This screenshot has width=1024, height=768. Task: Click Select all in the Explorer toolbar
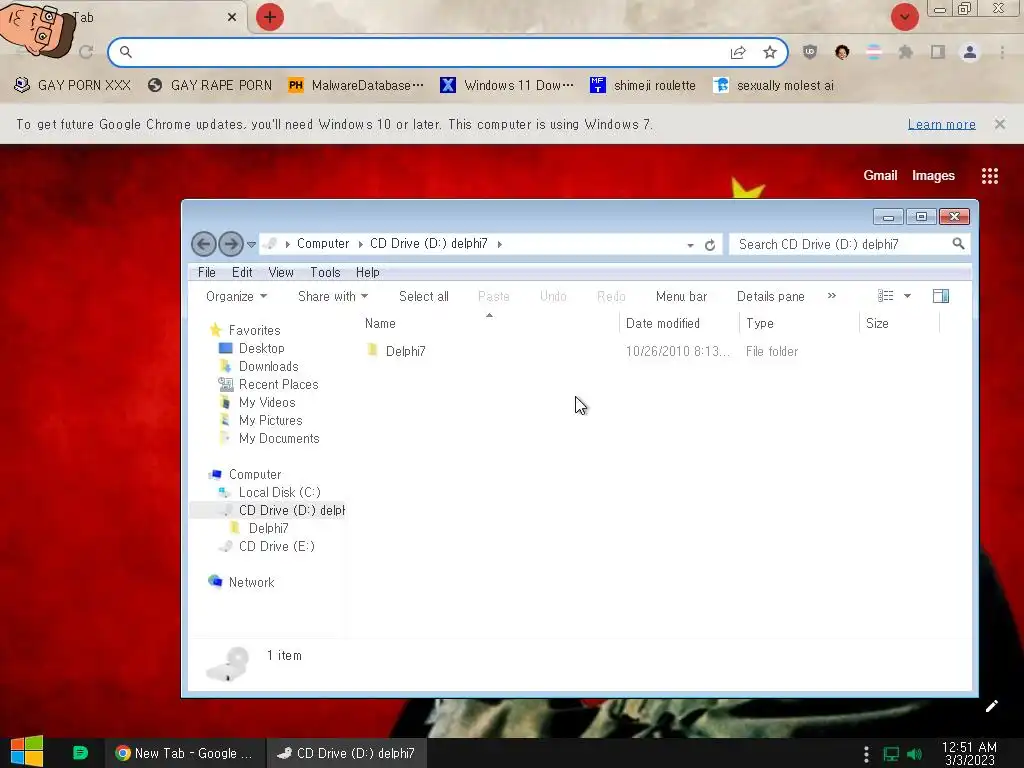(423, 296)
